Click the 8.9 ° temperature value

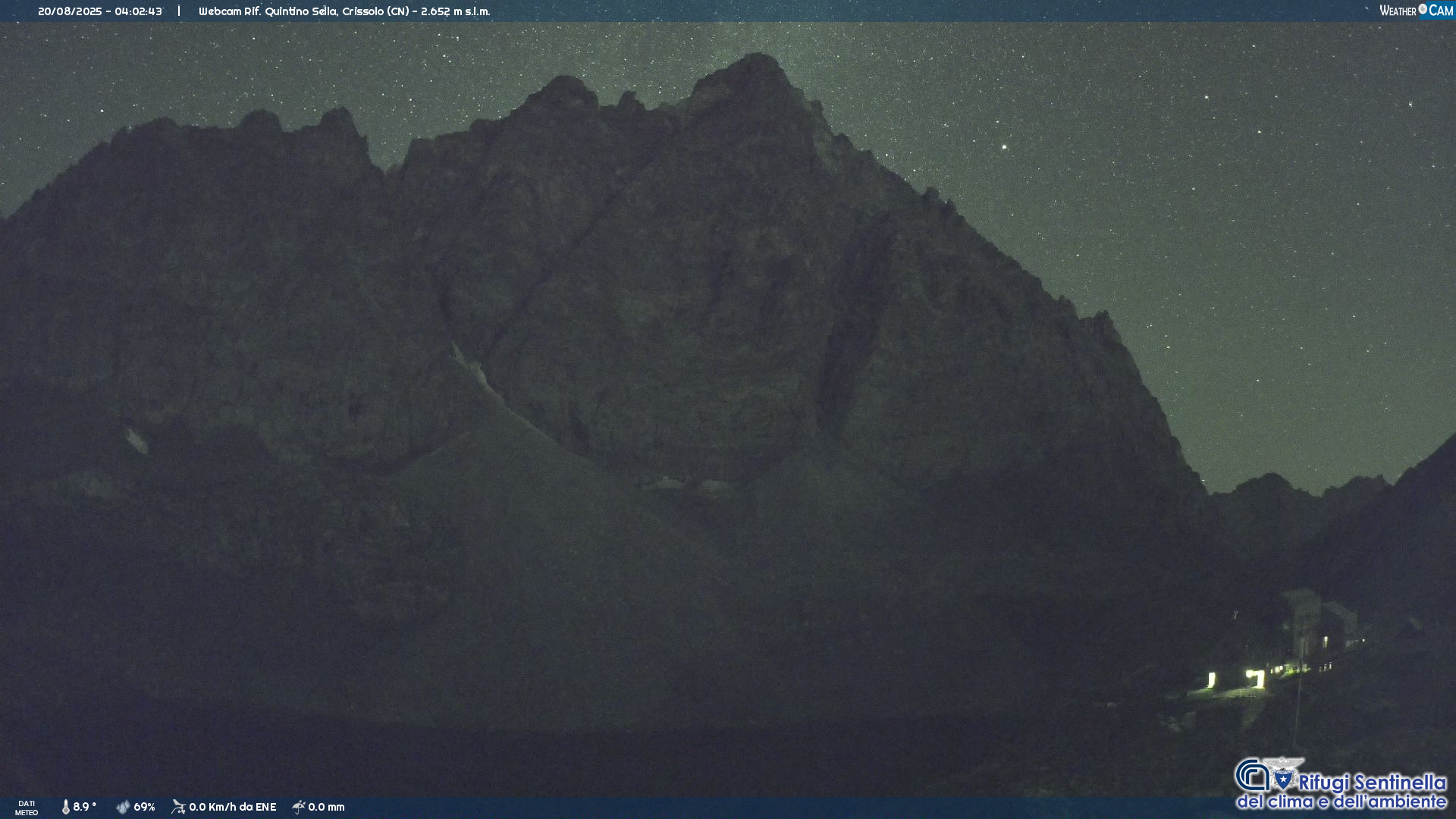tap(85, 807)
